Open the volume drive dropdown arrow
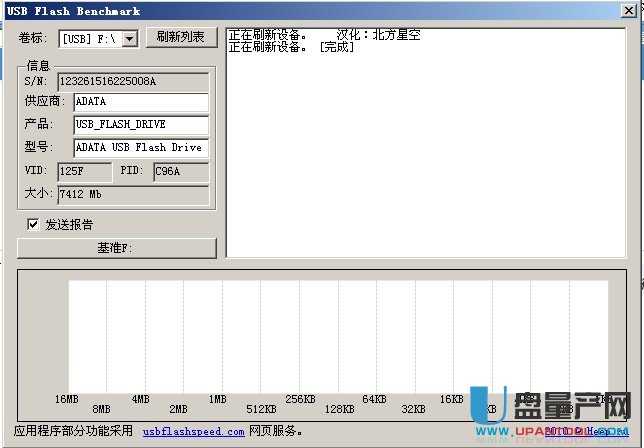 129,39
